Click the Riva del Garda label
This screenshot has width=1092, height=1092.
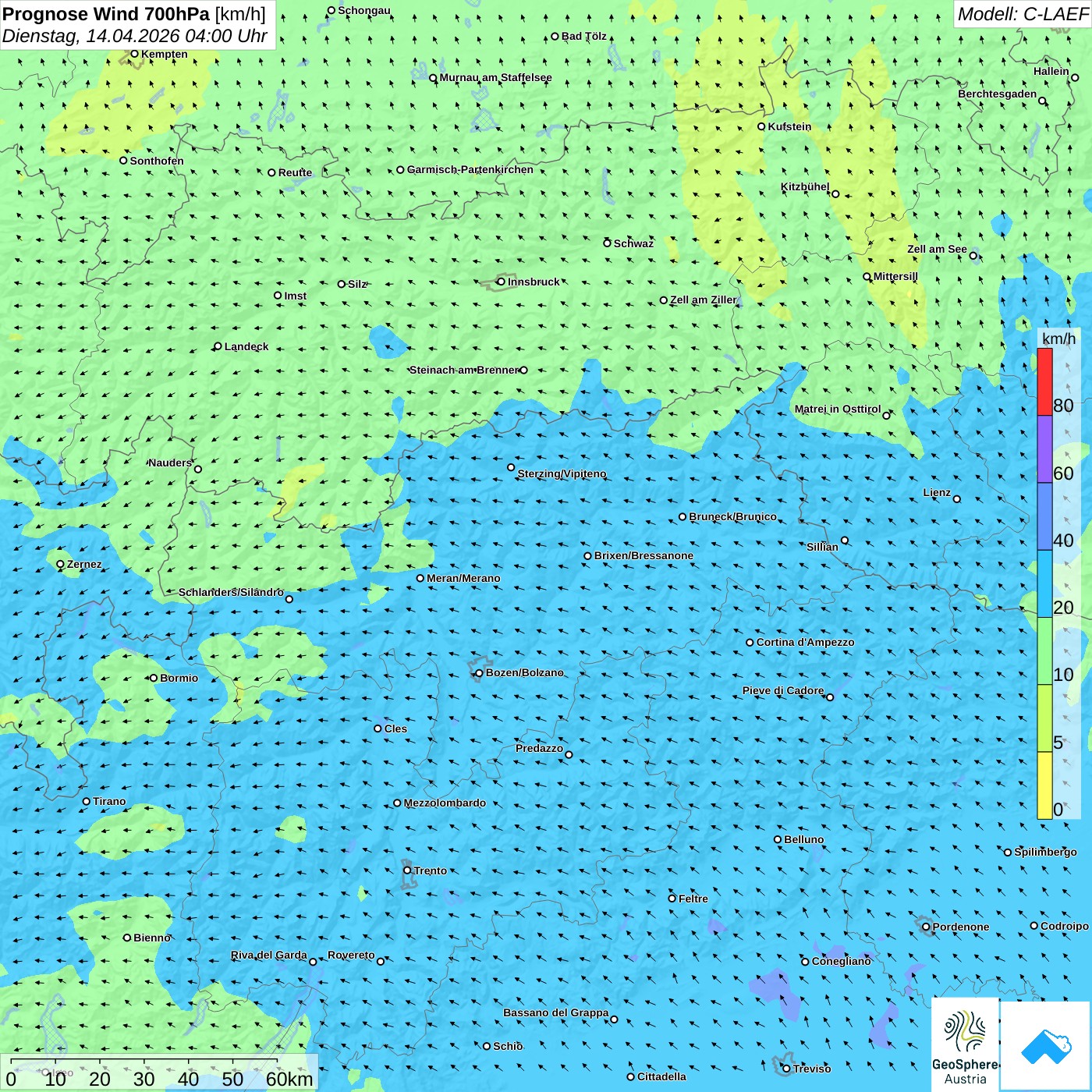(268, 955)
